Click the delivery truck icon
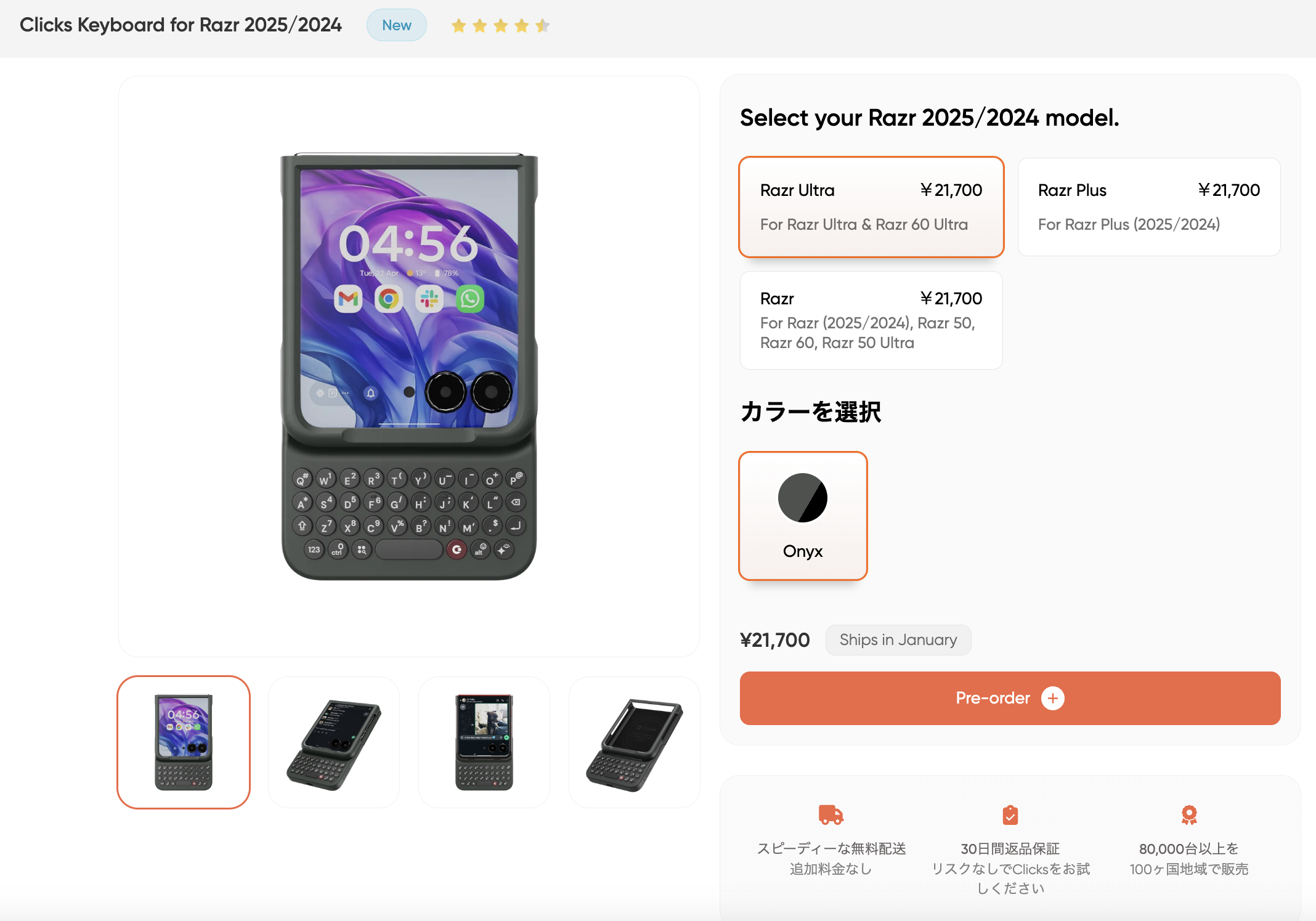The width and height of the screenshot is (1316, 921). (831, 814)
